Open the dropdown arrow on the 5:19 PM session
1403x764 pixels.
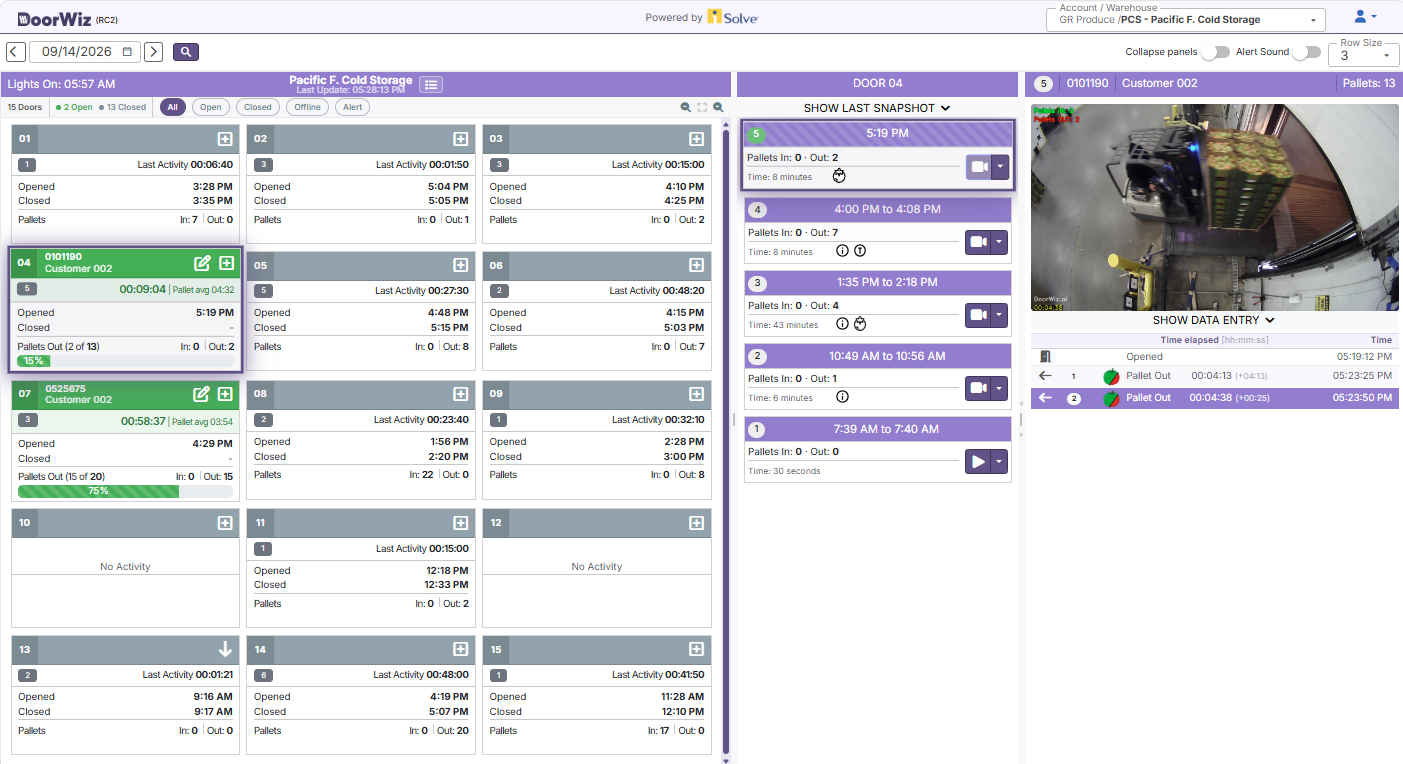[999, 168]
